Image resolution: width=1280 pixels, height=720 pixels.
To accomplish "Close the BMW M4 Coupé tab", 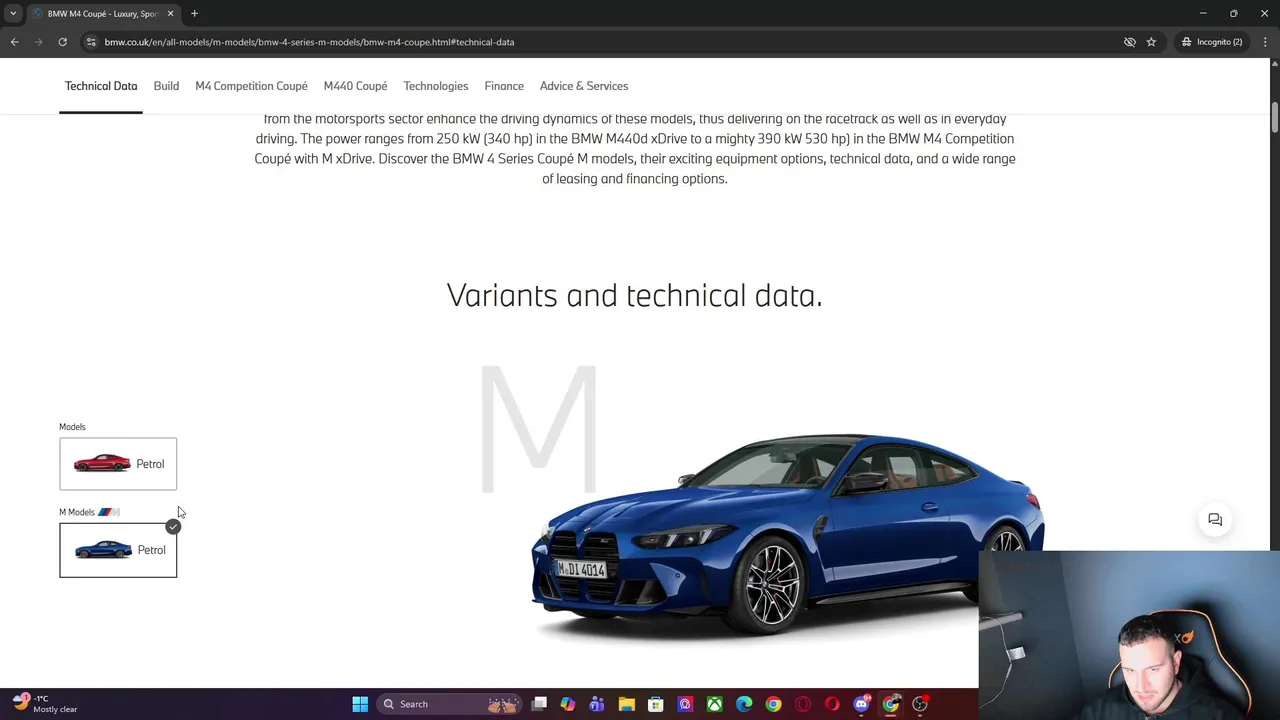I will [x=170, y=14].
